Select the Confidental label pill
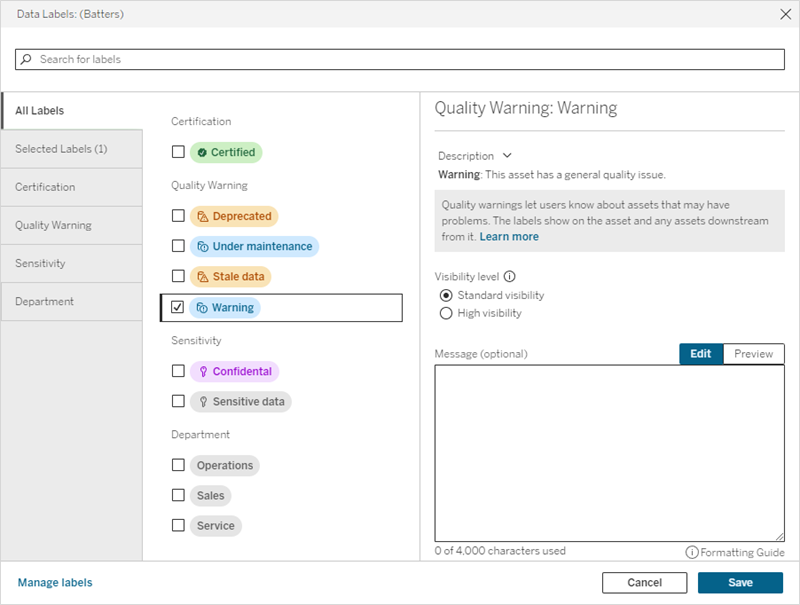800x605 pixels. [x=235, y=371]
